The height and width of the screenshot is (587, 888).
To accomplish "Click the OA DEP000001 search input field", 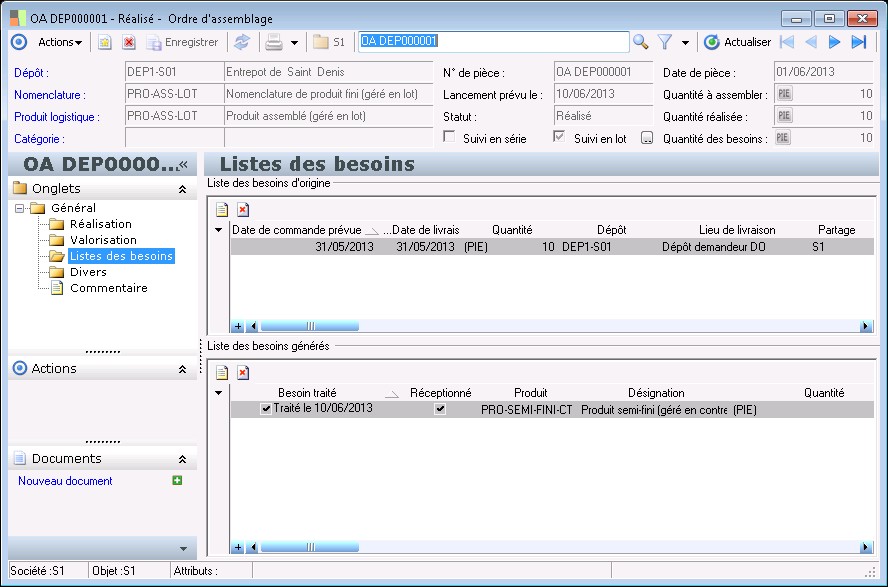I will (493, 42).
